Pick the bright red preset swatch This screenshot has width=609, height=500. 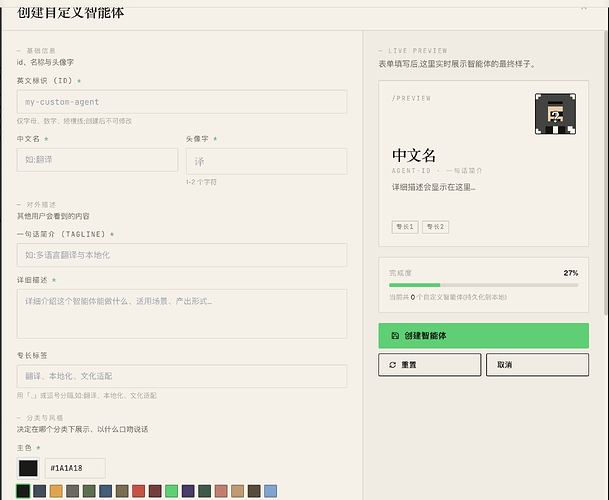[139, 491]
